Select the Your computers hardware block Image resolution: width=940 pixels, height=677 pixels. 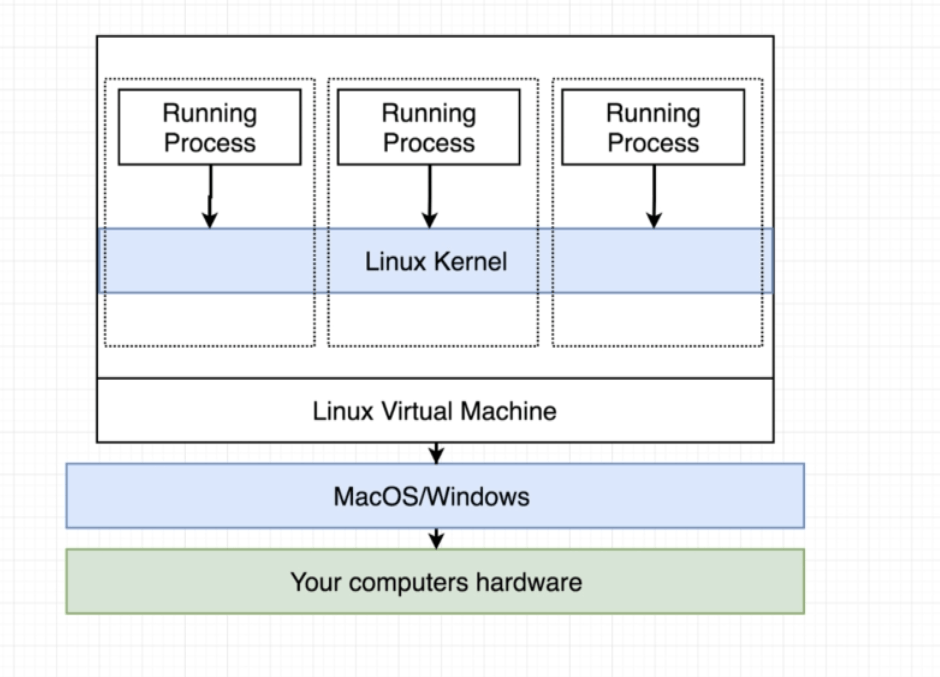pyautogui.click(x=435, y=582)
